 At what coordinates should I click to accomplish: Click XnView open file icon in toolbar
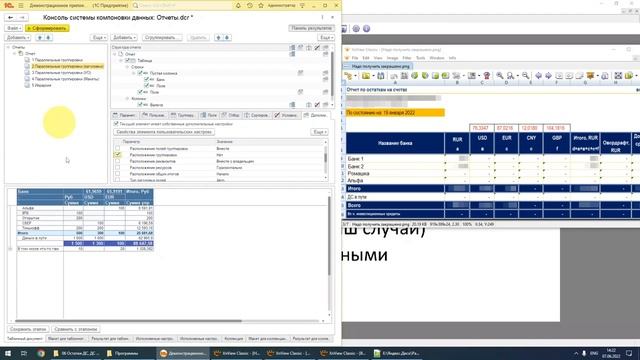coord(366,76)
